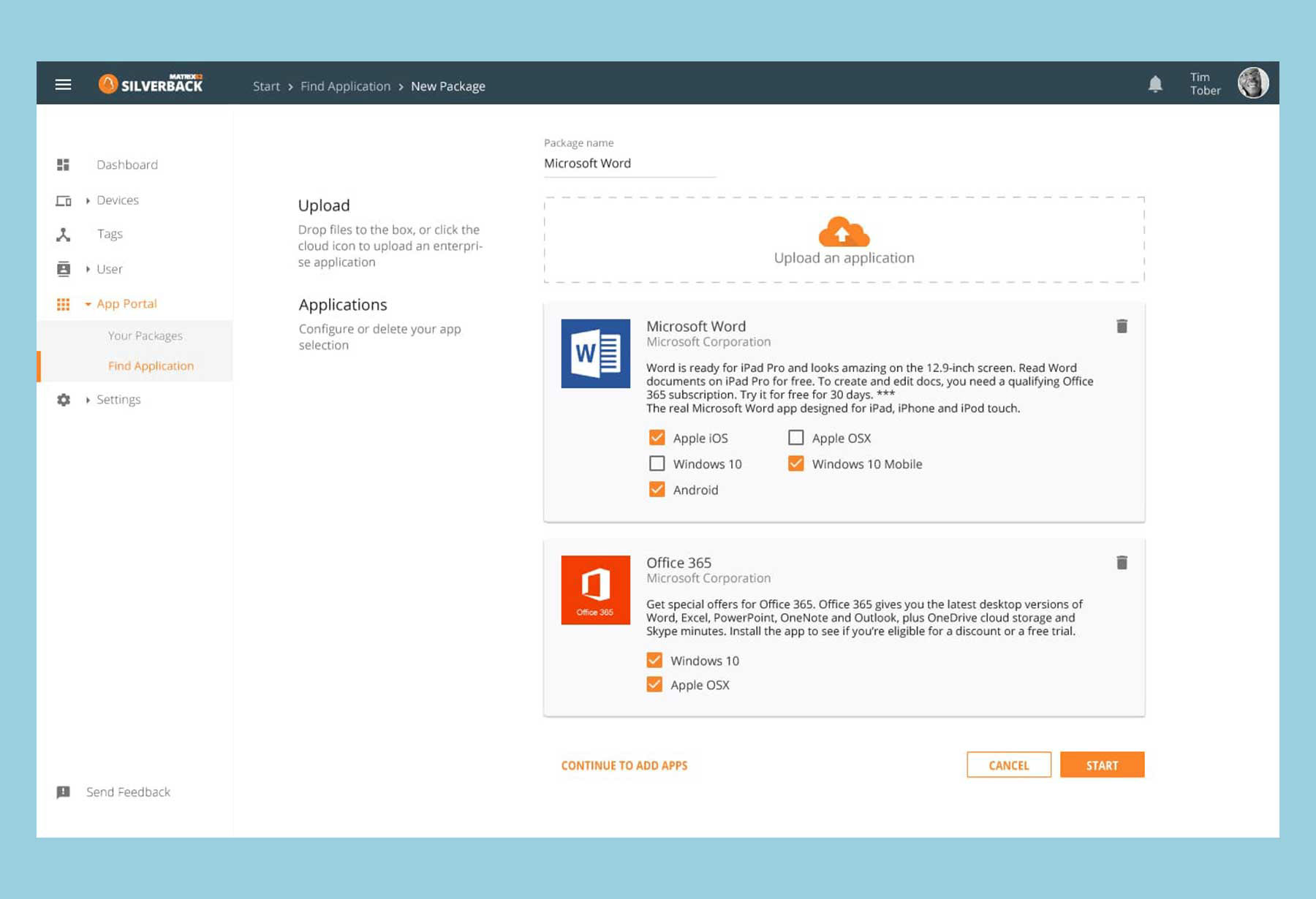Image resolution: width=1316 pixels, height=899 pixels.
Task: Click the Devices icon in sidebar
Action: click(x=64, y=200)
